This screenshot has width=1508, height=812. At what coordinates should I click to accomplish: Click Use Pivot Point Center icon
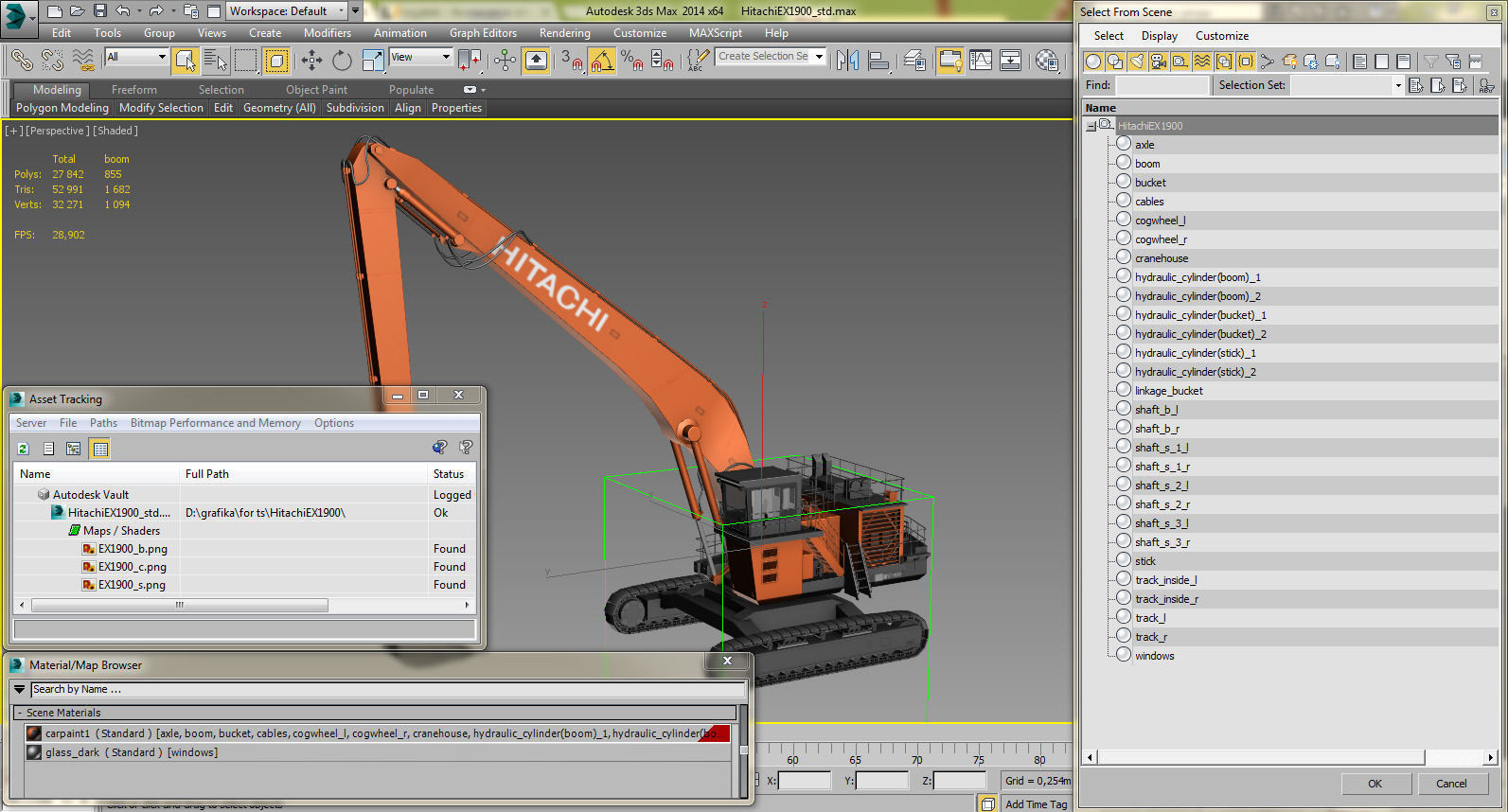[470, 61]
